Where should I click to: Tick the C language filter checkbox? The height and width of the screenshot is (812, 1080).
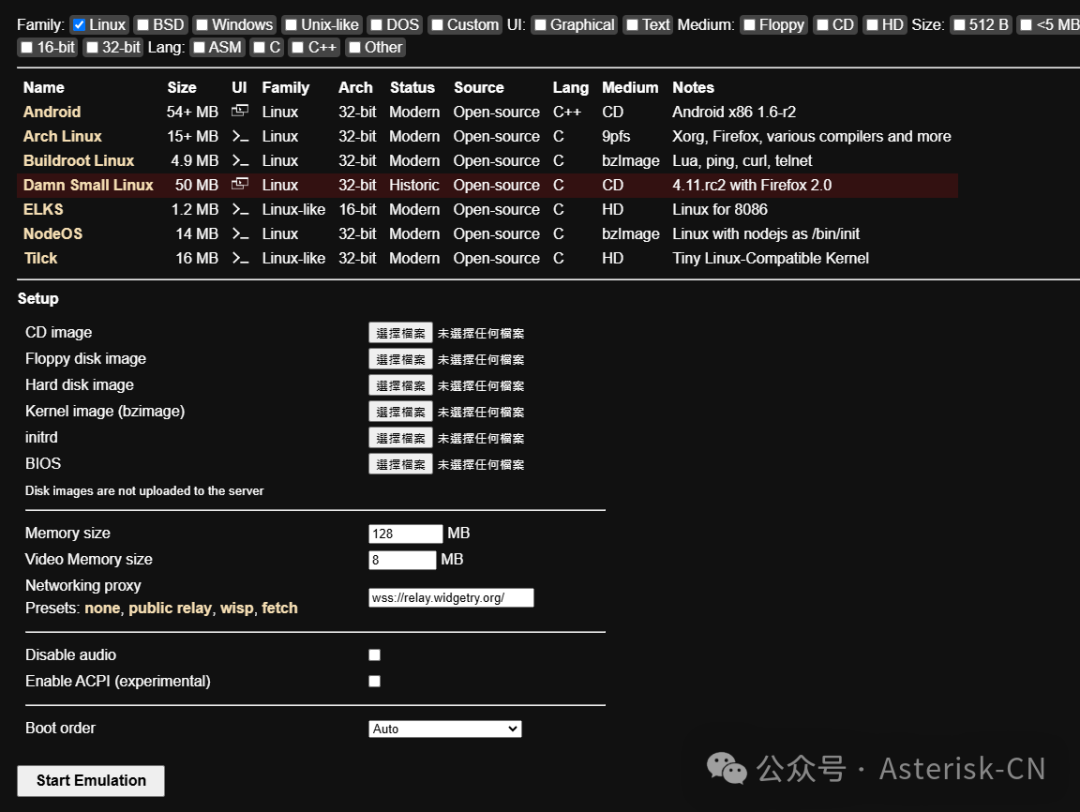(x=259, y=48)
